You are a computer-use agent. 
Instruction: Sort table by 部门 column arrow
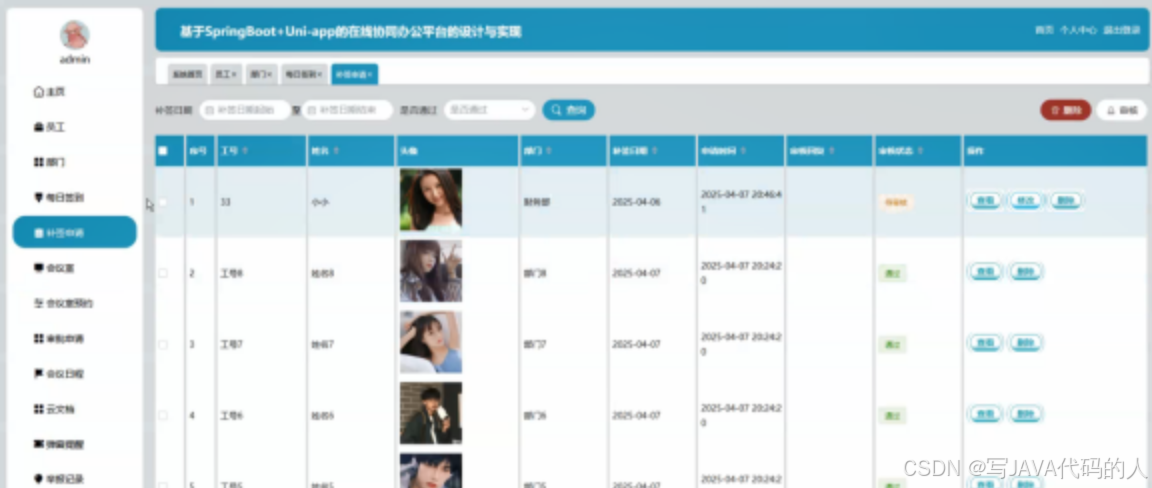(548, 151)
